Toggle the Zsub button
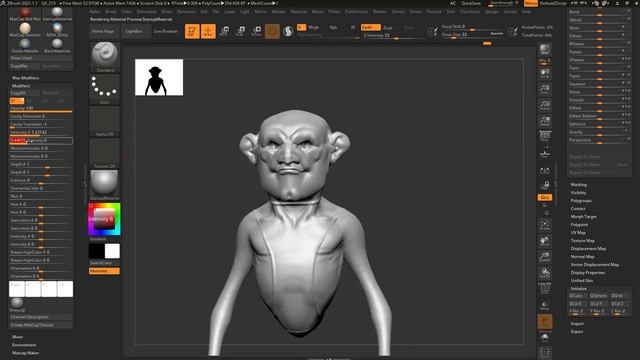This screenshot has height=360, width=640. tap(388, 27)
